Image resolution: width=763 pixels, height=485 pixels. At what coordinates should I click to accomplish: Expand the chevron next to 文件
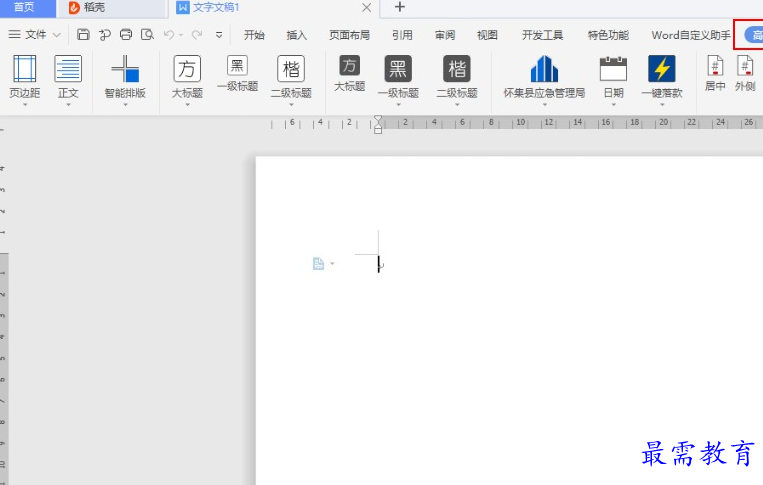56,35
